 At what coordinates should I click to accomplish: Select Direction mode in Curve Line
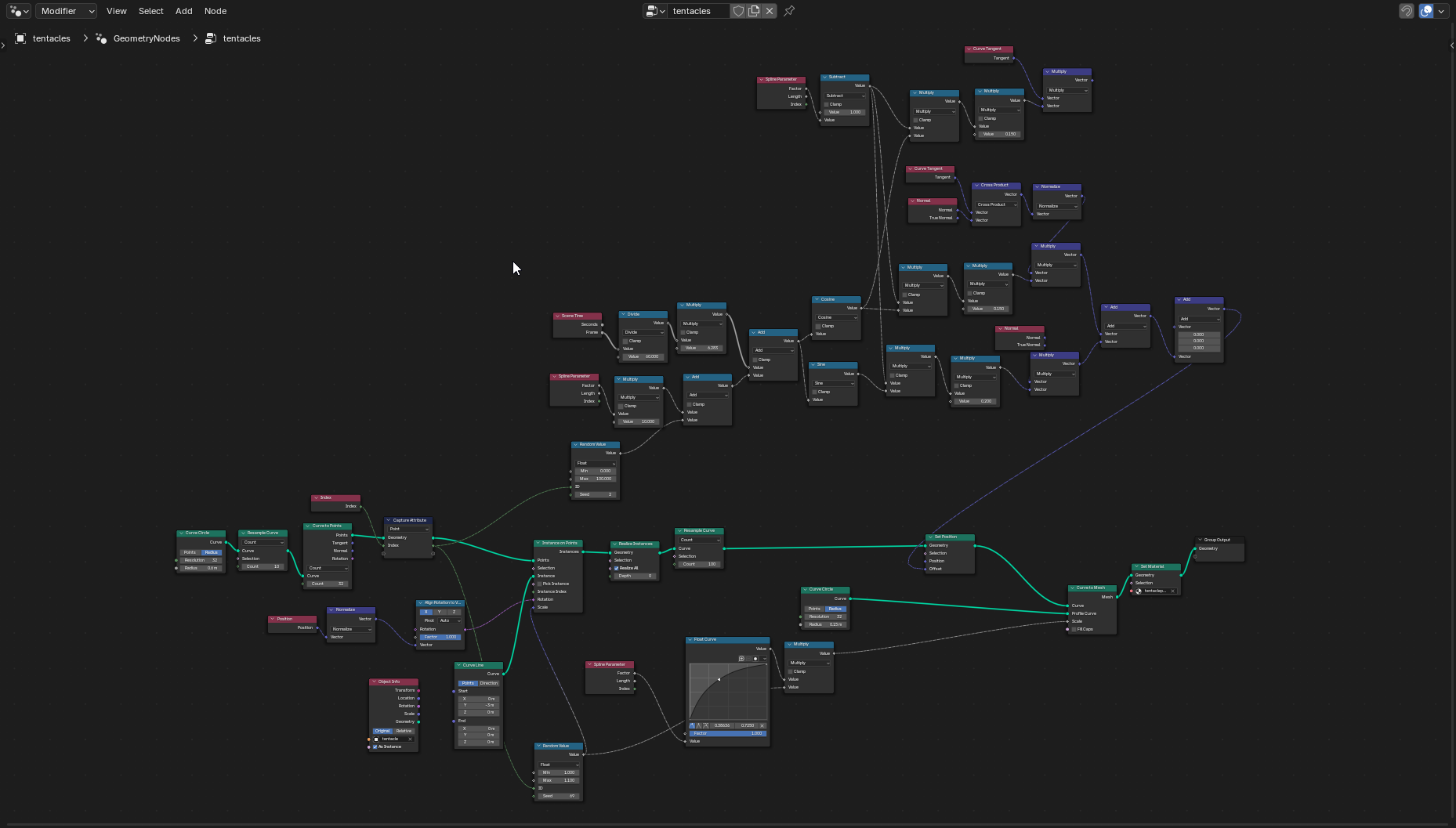tap(489, 683)
